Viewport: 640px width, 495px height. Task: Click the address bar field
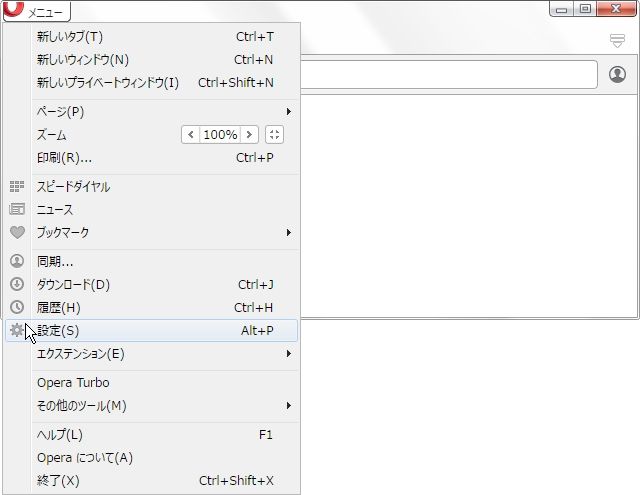point(449,74)
